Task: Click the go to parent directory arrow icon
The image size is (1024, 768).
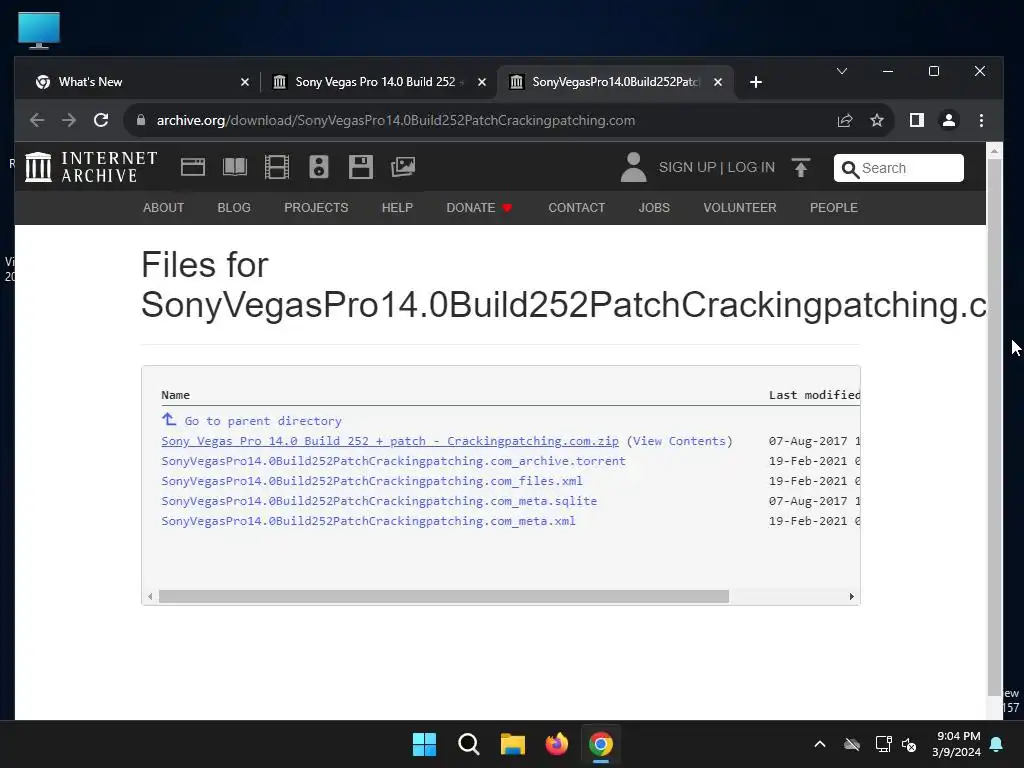Action: tap(168, 419)
